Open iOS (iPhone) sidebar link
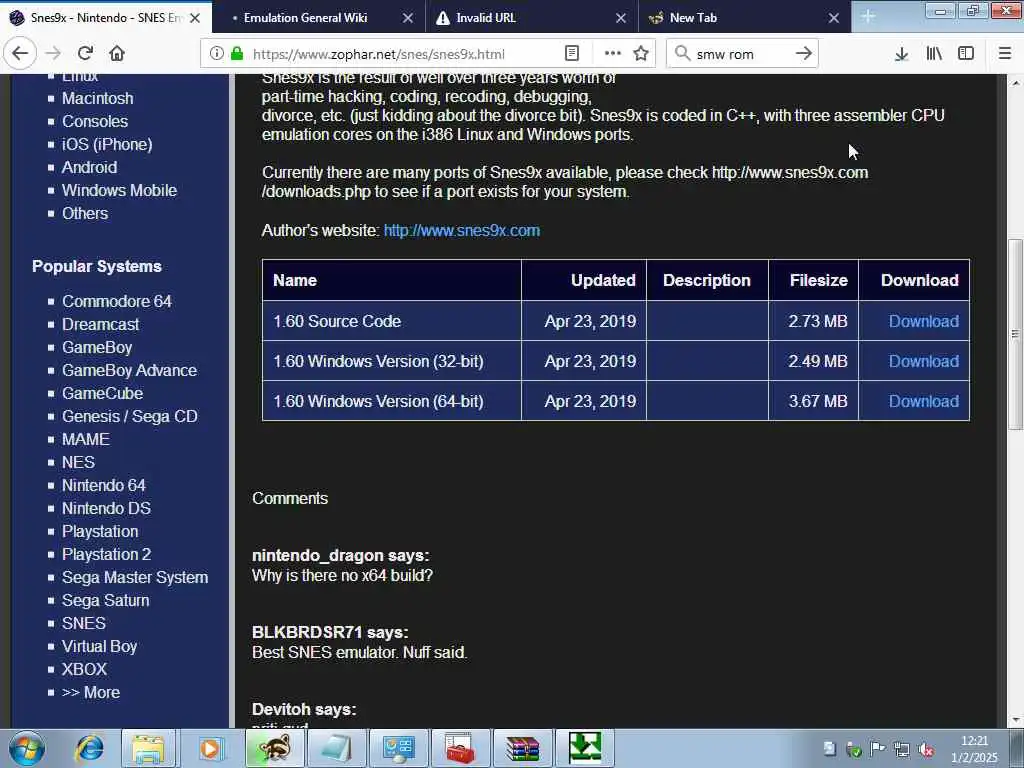This screenshot has height=768, width=1024. [107, 144]
